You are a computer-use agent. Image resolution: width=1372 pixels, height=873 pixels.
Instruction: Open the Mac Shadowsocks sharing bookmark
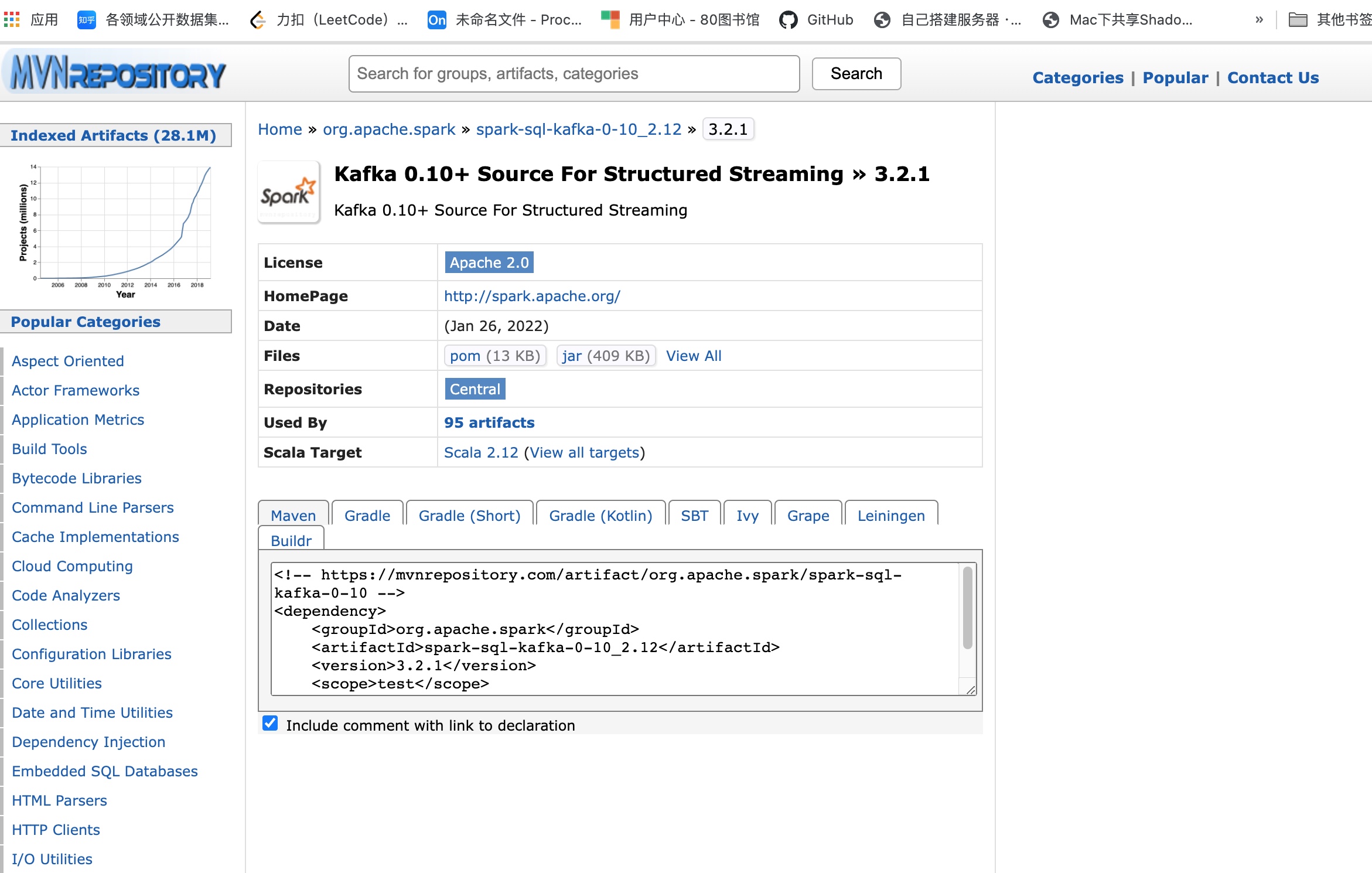point(1118,20)
